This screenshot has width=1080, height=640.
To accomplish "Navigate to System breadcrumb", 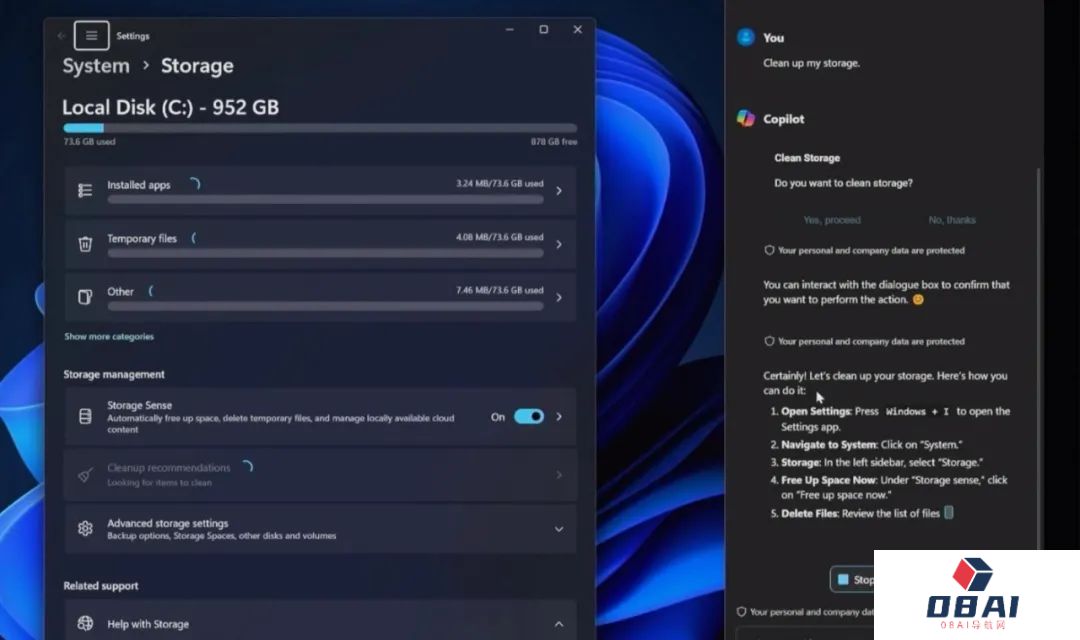I will tap(96, 66).
